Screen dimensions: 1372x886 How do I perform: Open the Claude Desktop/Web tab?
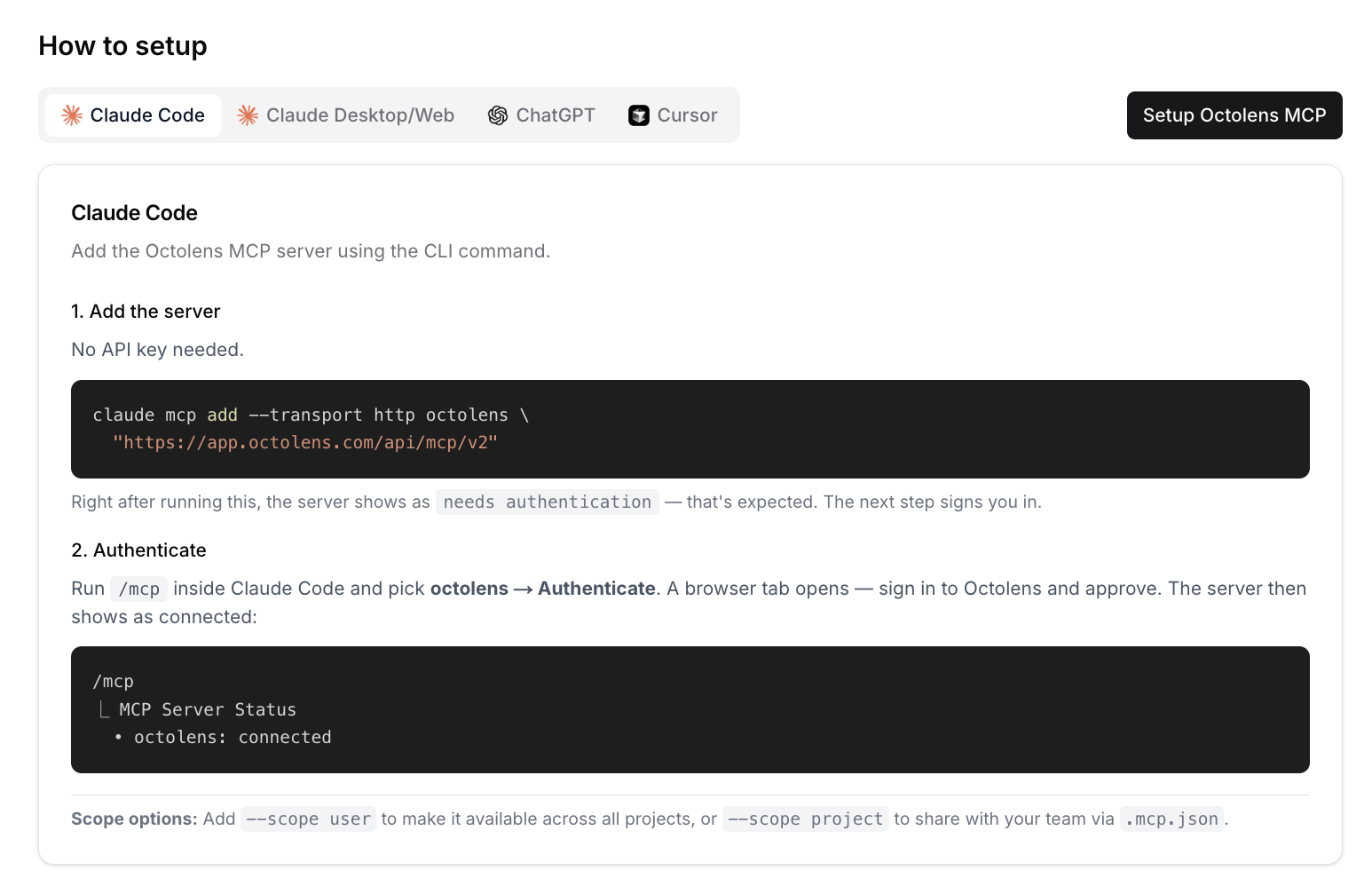346,115
